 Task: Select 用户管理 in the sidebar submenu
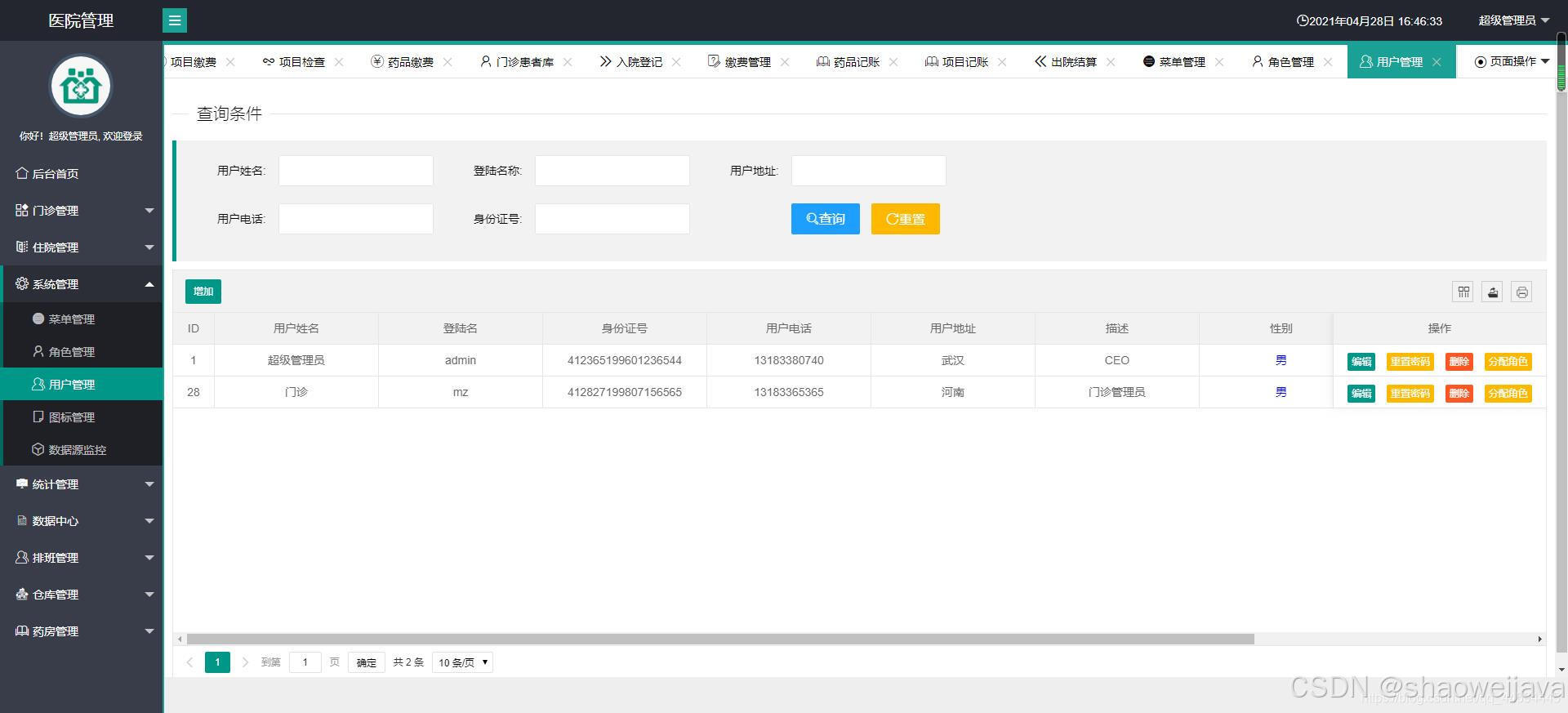click(82, 384)
